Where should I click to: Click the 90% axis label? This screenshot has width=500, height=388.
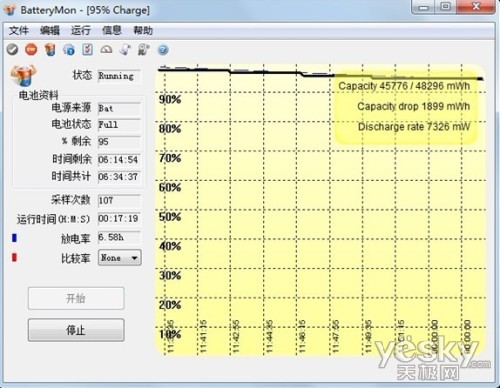click(170, 99)
